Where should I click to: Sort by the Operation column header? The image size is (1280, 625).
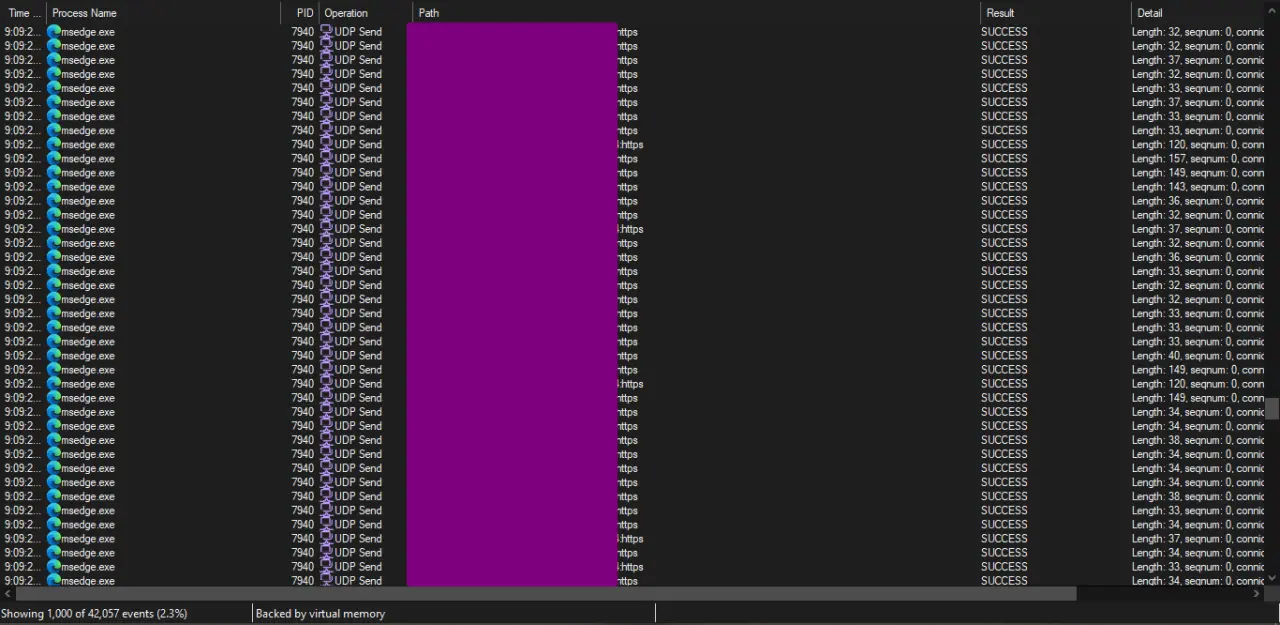[x=366, y=13]
